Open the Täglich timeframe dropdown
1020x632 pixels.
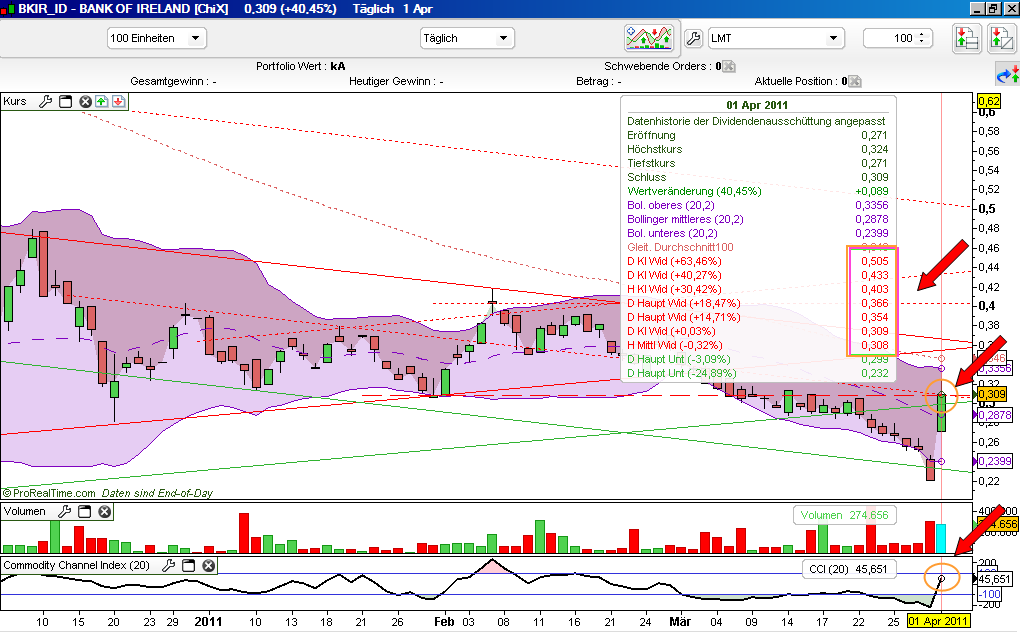[x=467, y=38]
